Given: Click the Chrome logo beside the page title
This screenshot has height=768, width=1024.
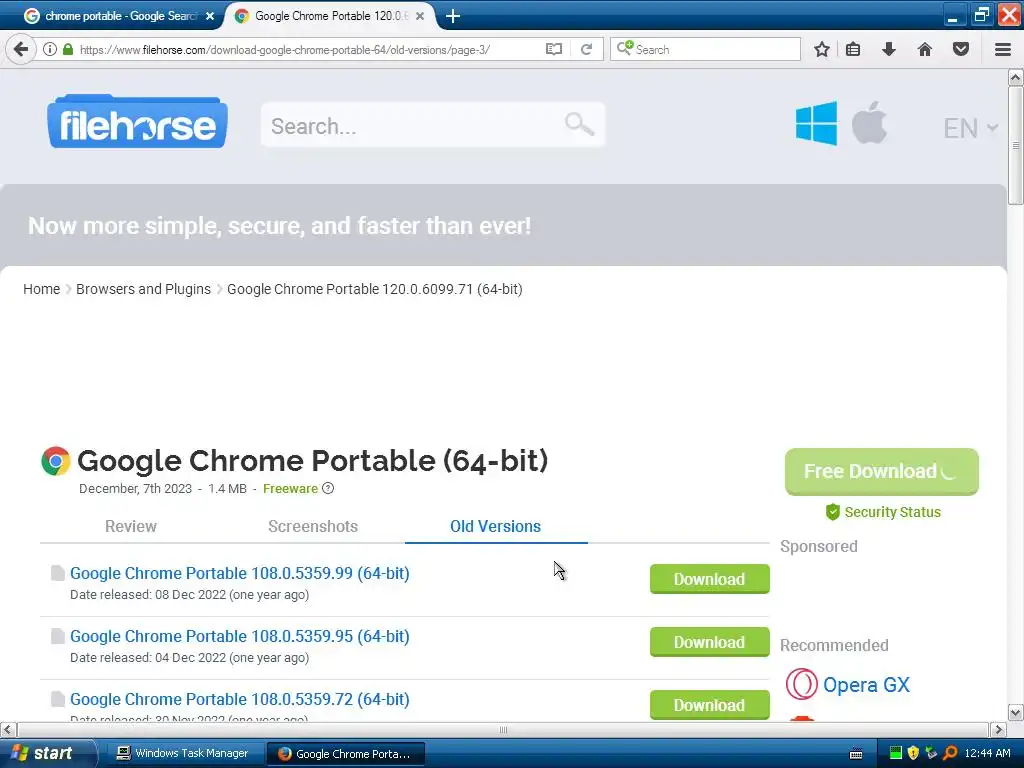Looking at the screenshot, I should tap(56, 460).
